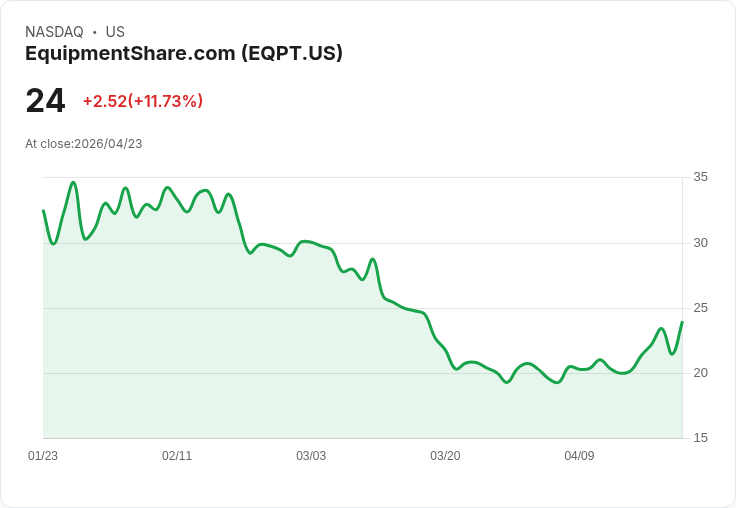Click the final endpoint of the price line

pos(682,322)
